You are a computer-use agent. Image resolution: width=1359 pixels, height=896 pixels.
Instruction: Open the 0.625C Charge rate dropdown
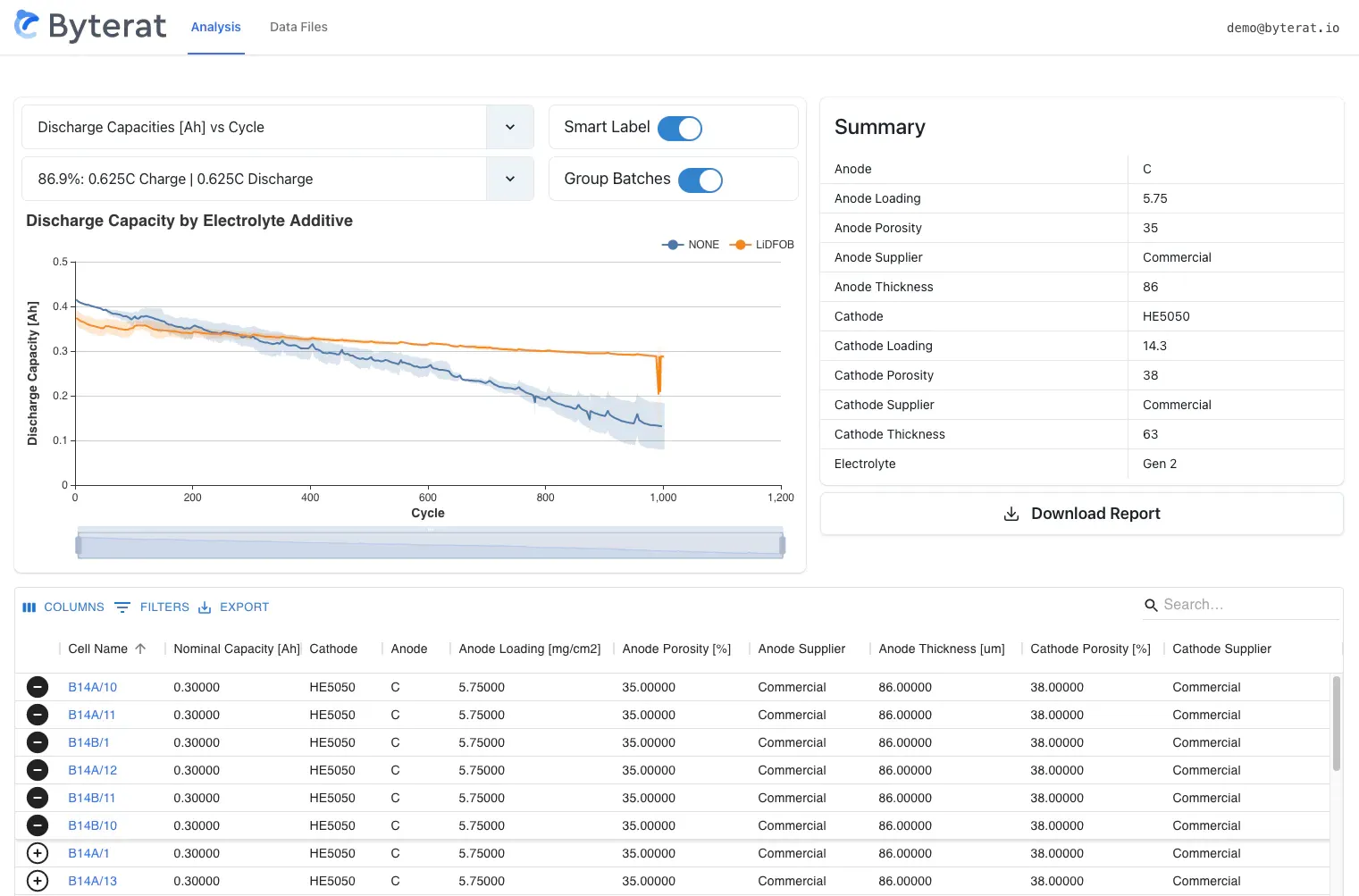pos(510,179)
